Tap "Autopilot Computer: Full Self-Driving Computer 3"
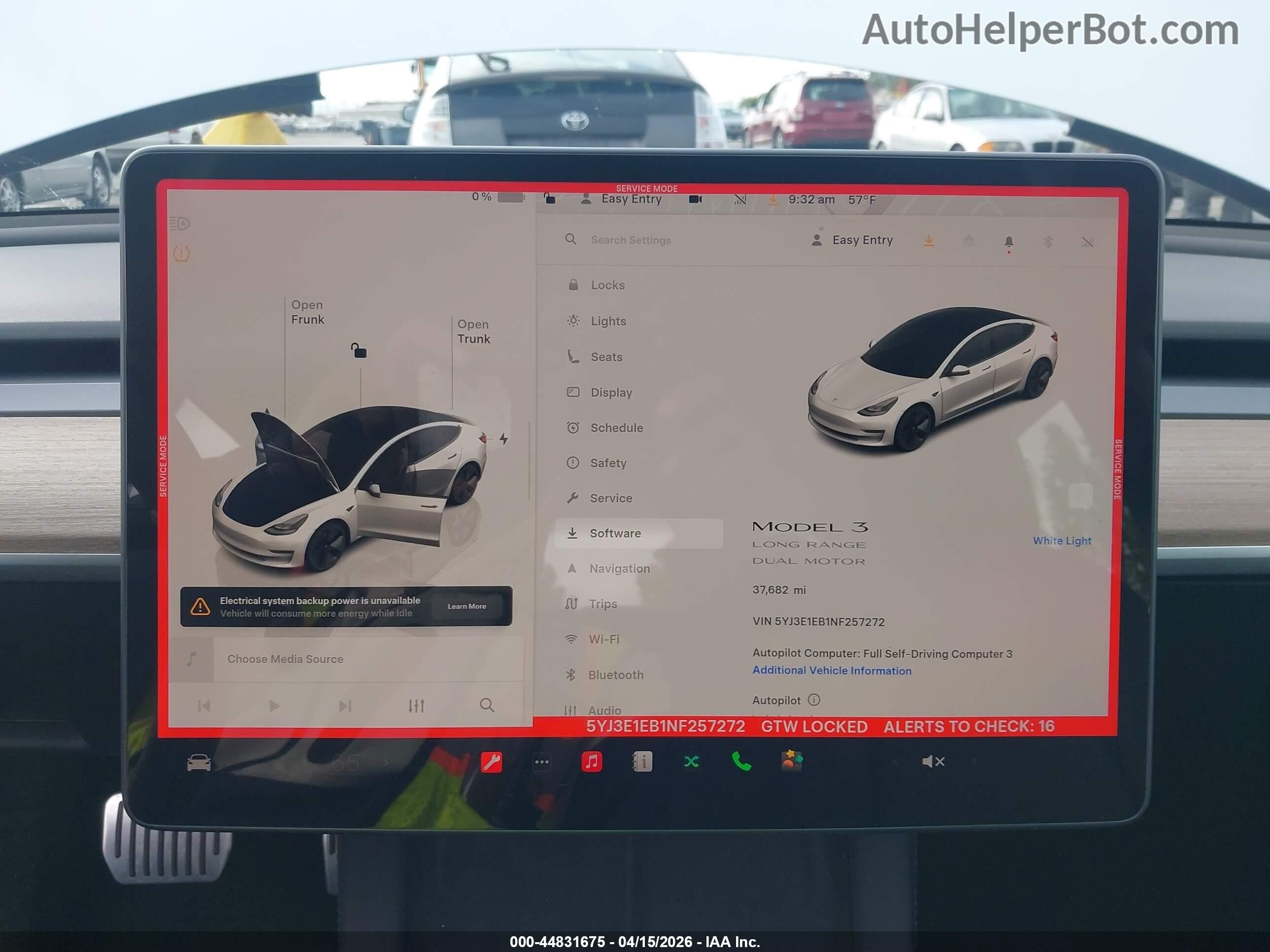Screen dimensions: 1270x952 pyautogui.click(x=882, y=653)
